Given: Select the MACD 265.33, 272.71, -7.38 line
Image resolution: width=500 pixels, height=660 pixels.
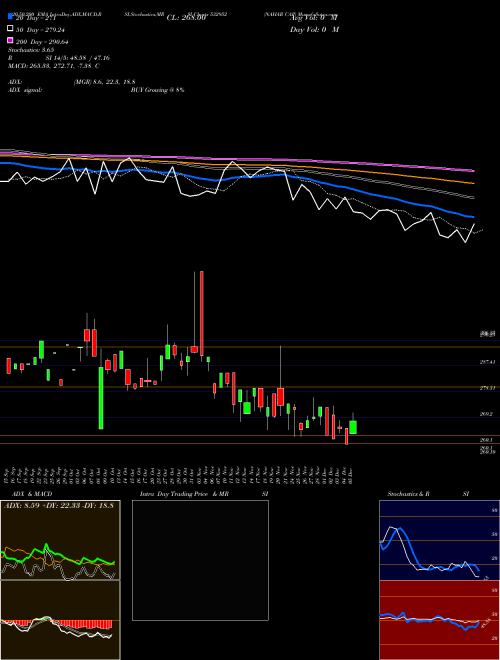Looking at the screenshot, I should [x=54, y=66].
